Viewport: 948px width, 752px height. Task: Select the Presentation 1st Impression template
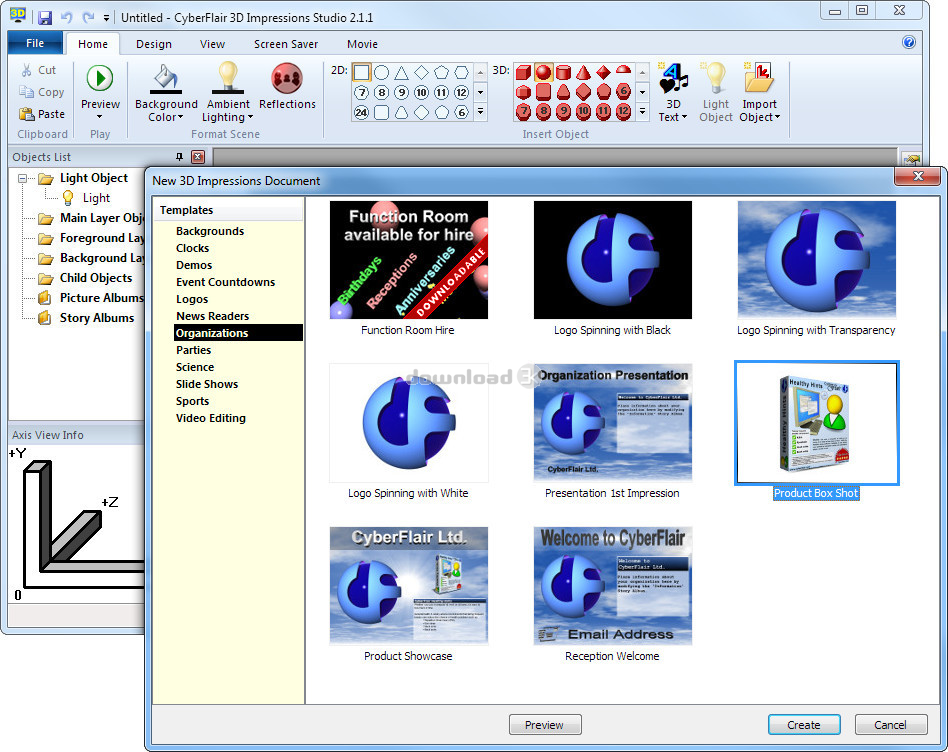click(612, 432)
